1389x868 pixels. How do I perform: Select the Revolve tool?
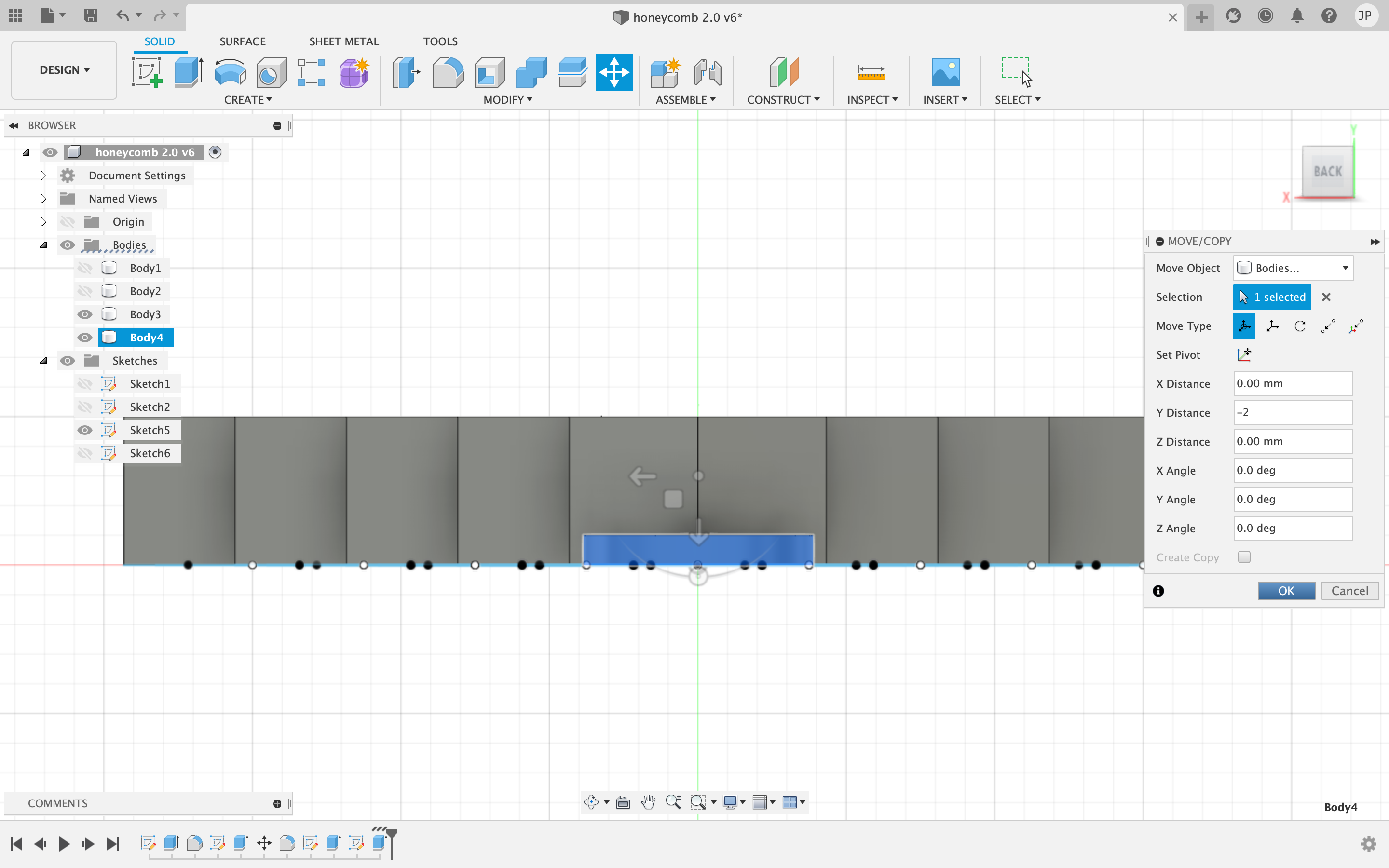230,72
